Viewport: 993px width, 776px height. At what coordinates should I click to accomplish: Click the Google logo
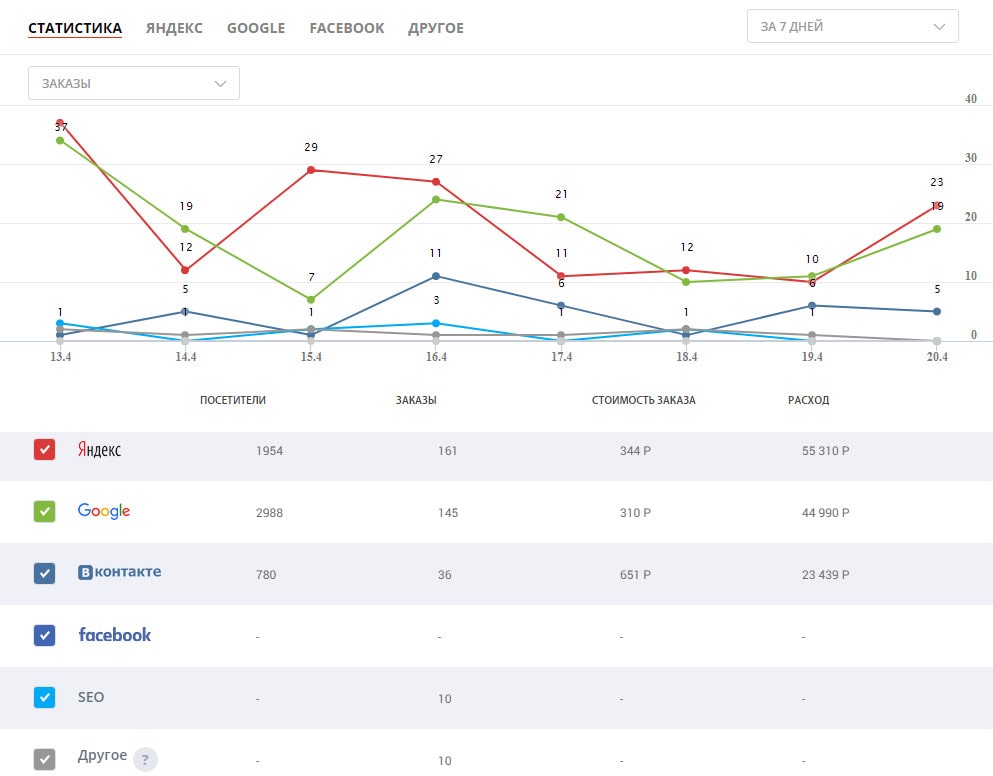104,511
